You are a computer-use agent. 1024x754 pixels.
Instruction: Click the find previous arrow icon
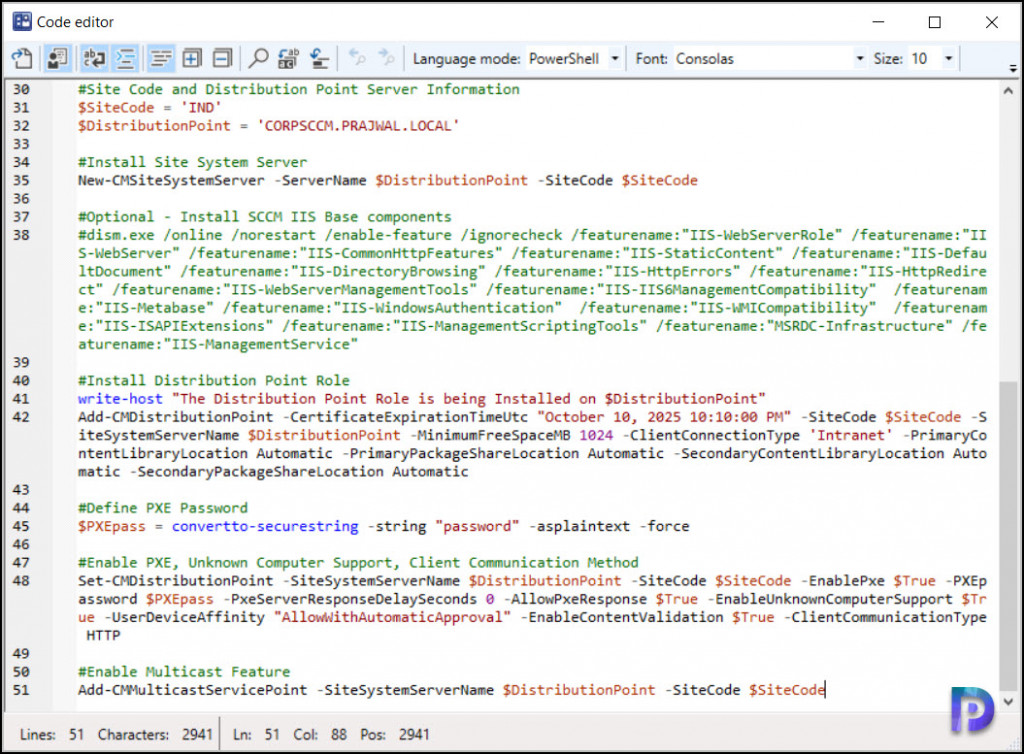(x=357, y=57)
